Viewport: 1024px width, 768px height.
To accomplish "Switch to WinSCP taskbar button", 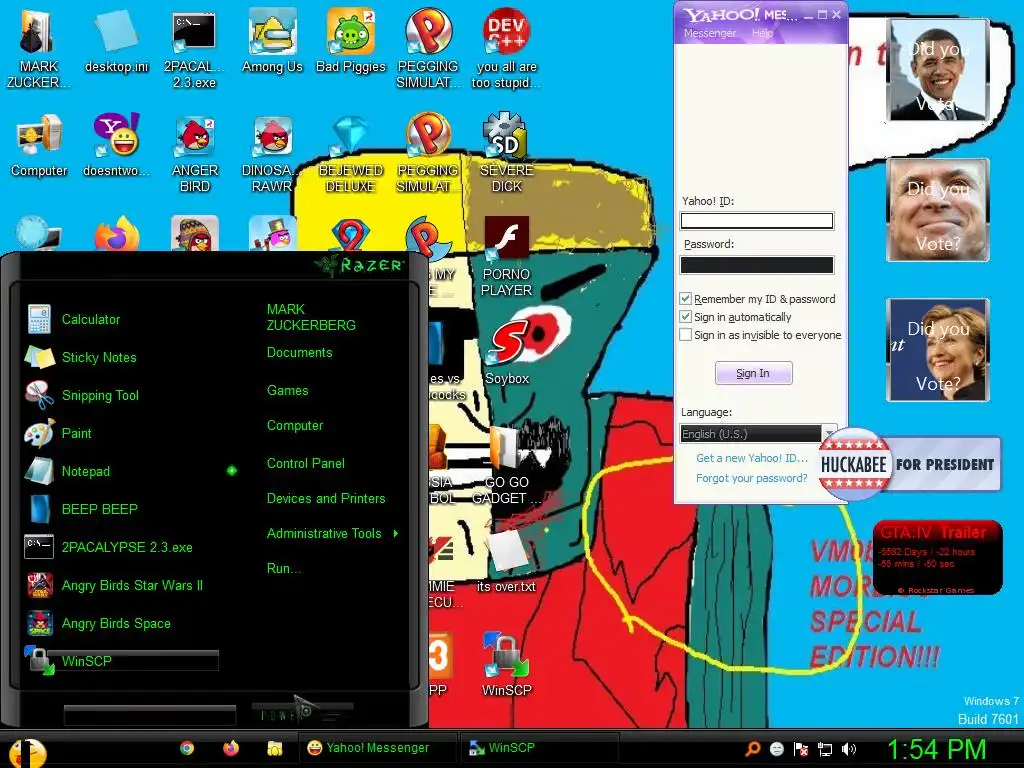I will (539, 748).
